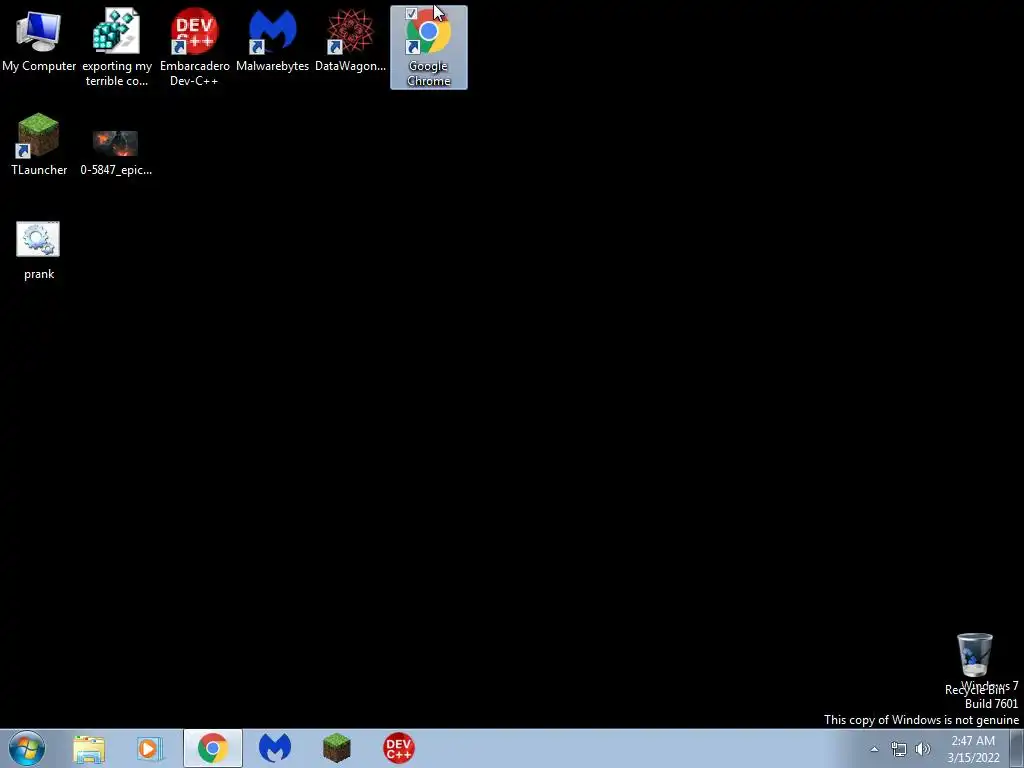Open the volume speaker tray icon

pos(922,749)
